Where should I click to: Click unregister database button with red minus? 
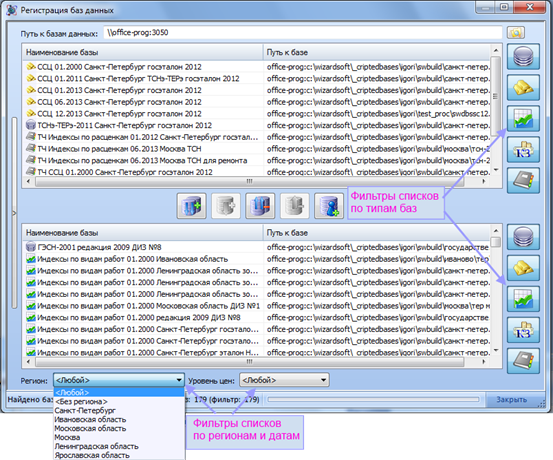(x=260, y=206)
